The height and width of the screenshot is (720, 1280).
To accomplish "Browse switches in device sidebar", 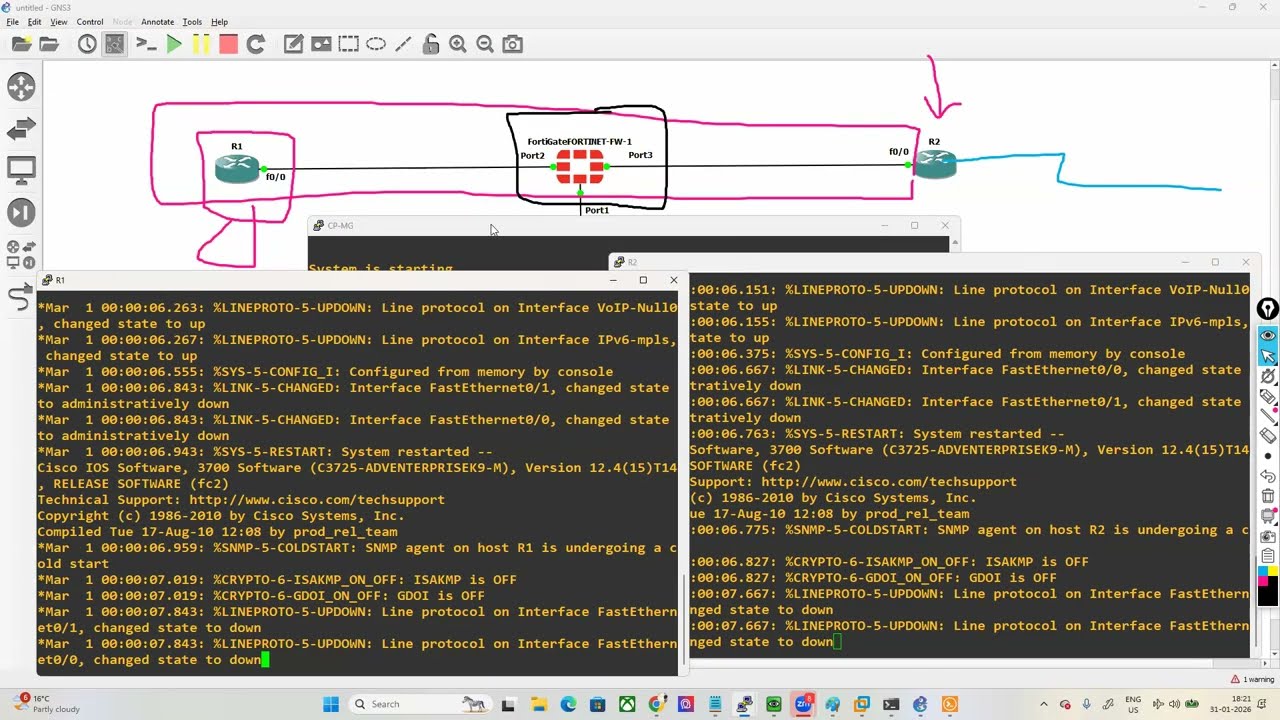I will tap(21, 129).
